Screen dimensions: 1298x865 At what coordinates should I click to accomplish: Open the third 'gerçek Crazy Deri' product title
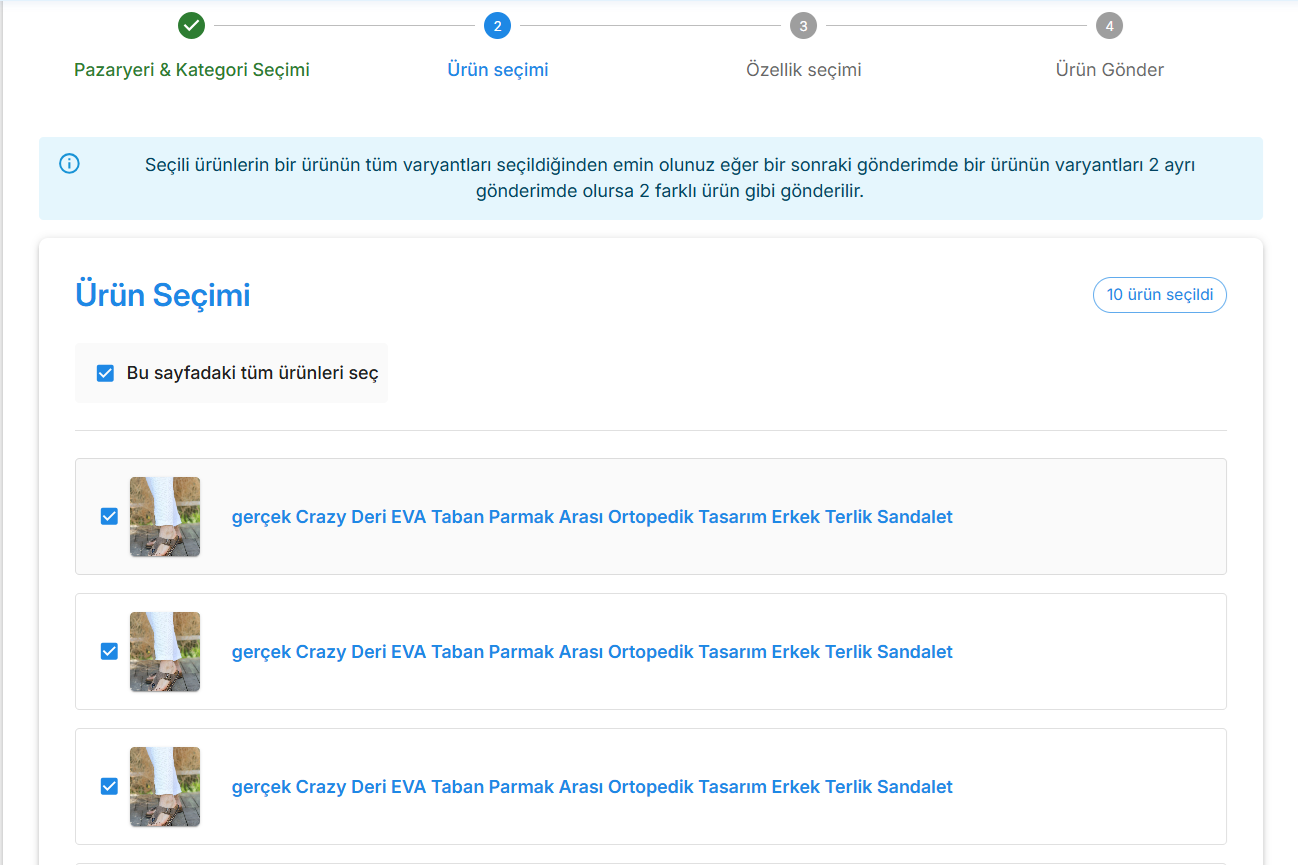(x=592, y=787)
